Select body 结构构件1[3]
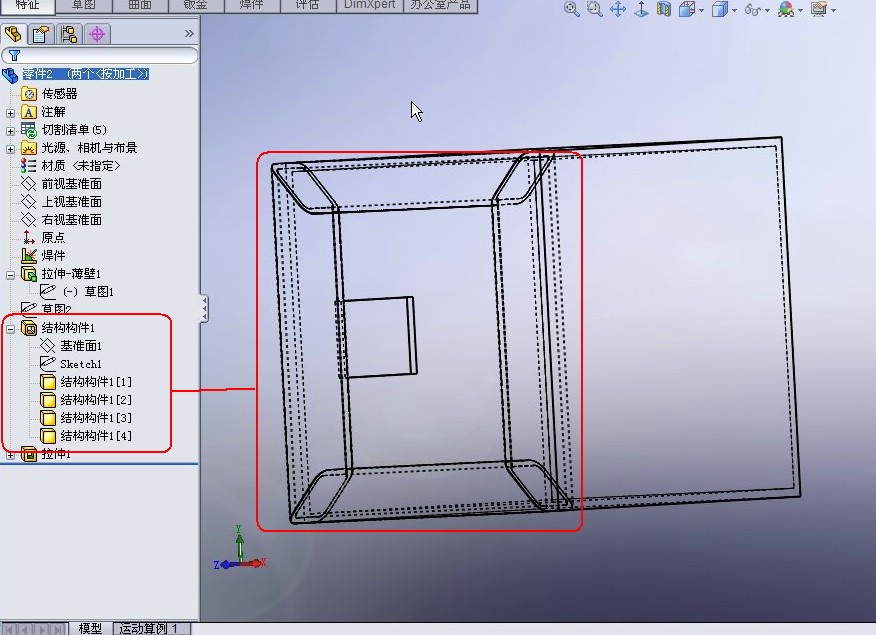Screen dimensions: 876x635 coord(96,417)
